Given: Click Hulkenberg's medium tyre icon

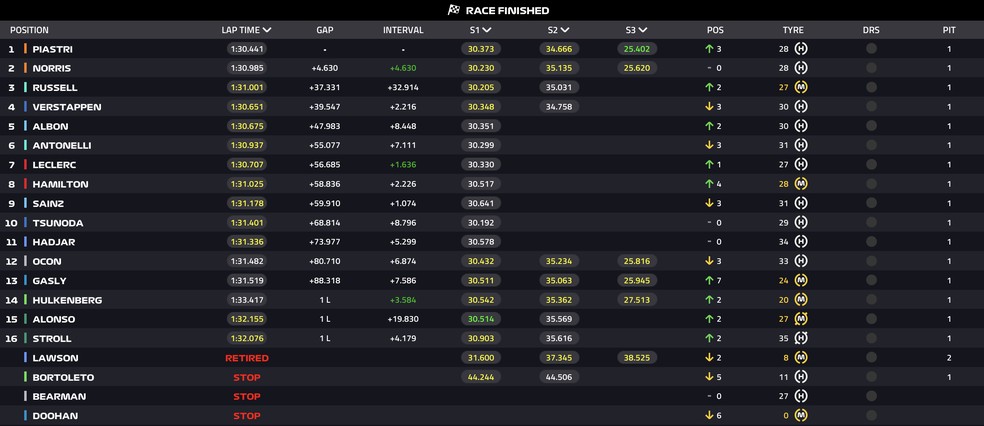Looking at the screenshot, I should pyautogui.click(x=801, y=300).
